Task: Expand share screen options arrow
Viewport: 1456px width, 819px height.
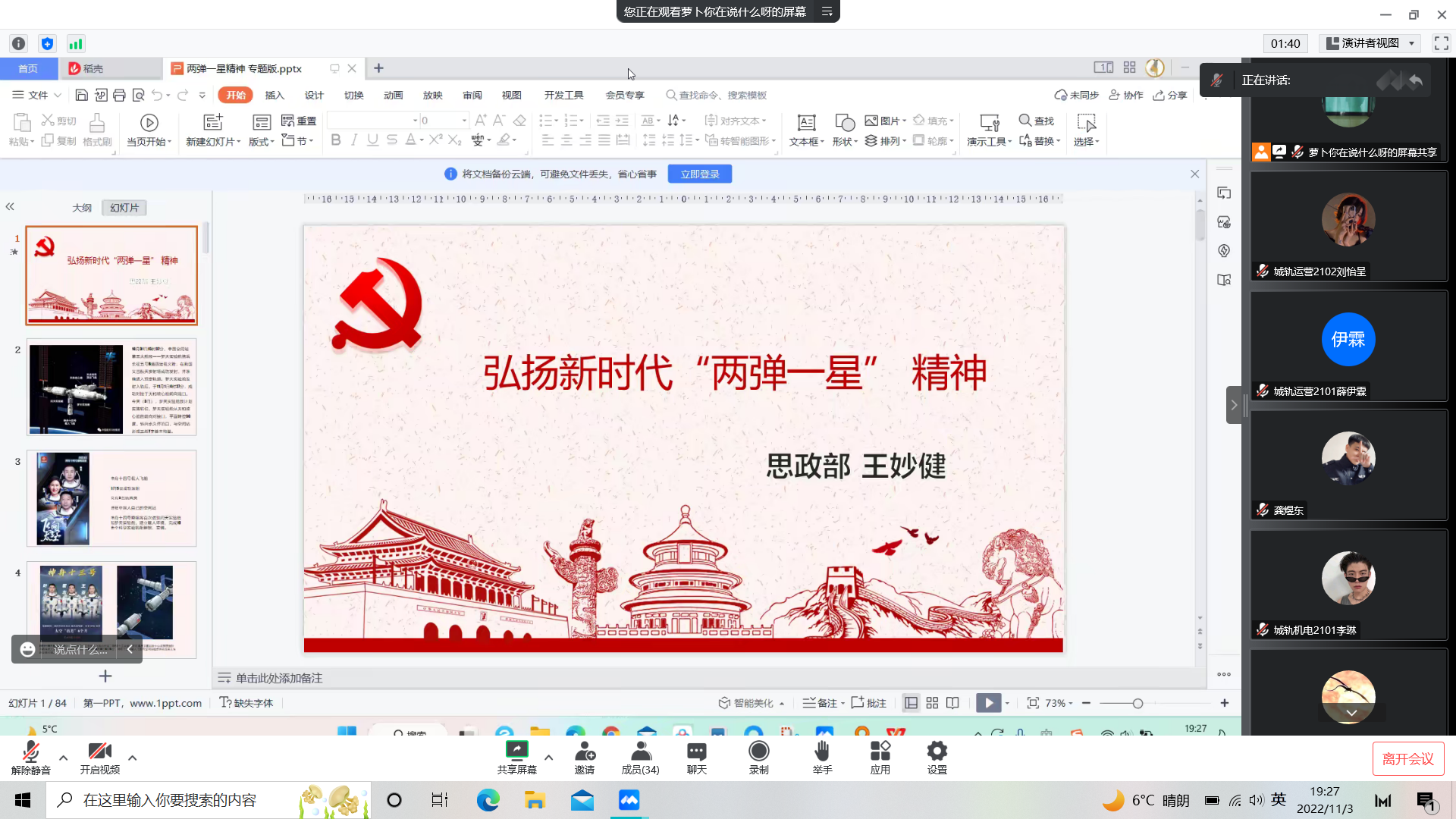Action: point(548,757)
